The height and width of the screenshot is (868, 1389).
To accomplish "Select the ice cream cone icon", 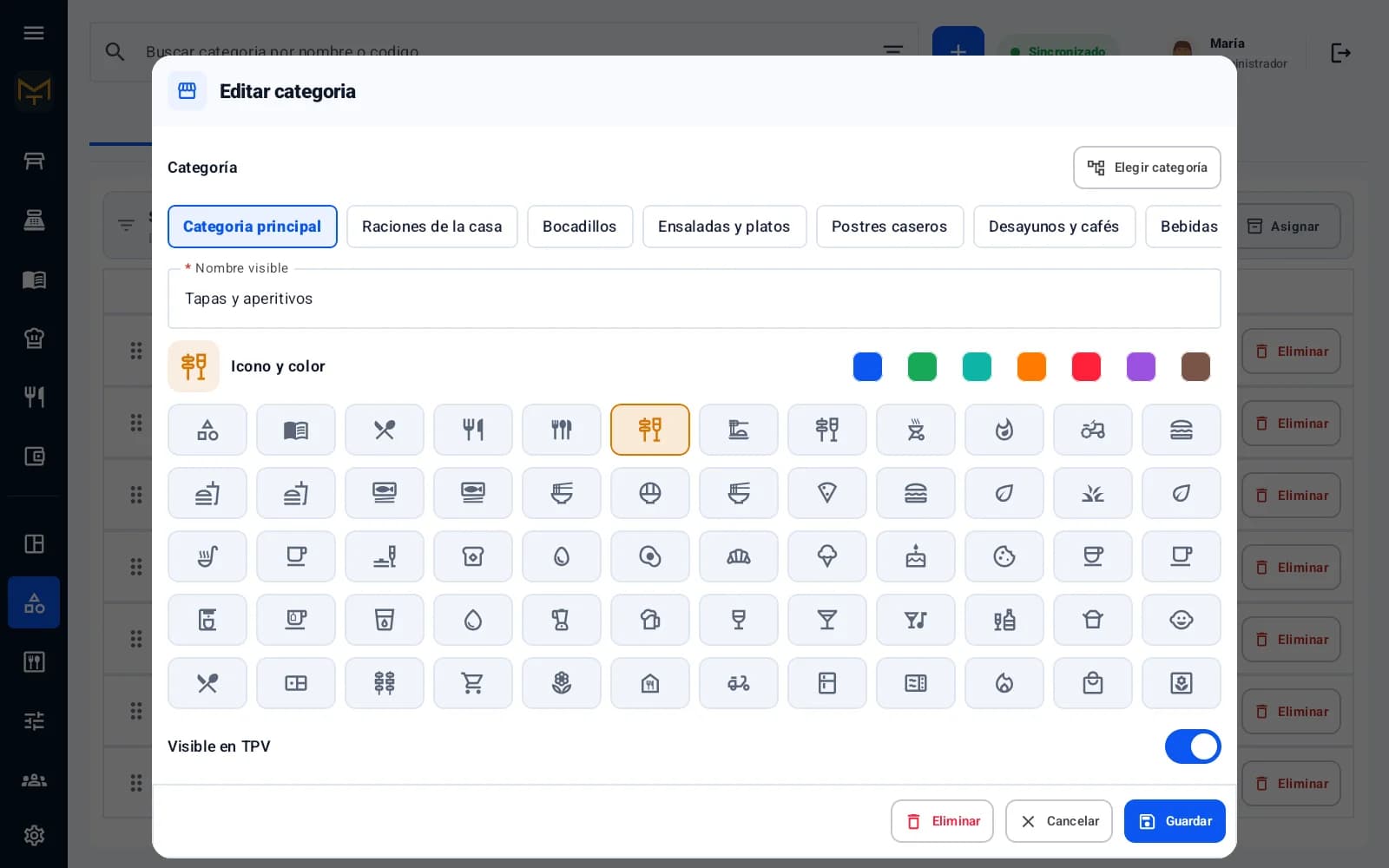I will (826, 556).
